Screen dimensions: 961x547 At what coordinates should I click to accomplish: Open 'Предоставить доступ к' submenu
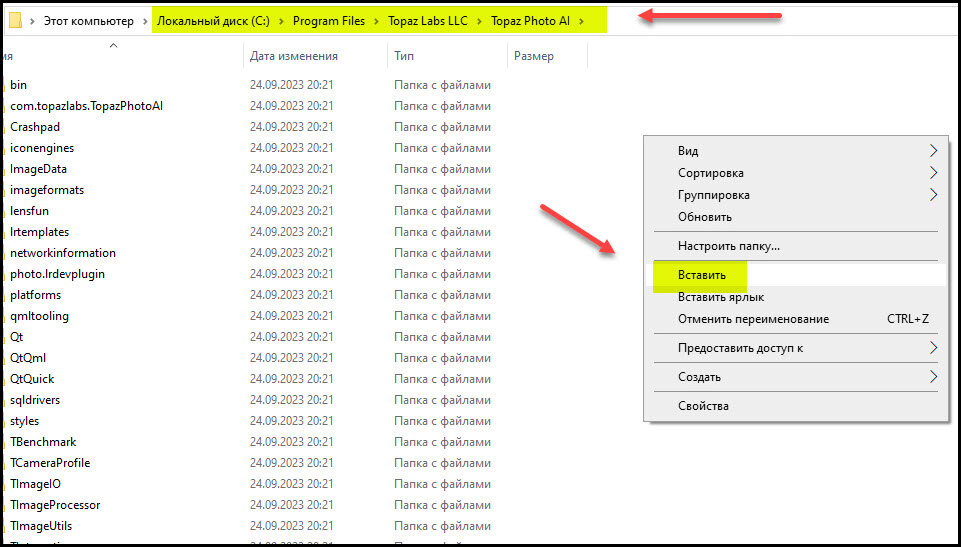click(x=796, y=347)
